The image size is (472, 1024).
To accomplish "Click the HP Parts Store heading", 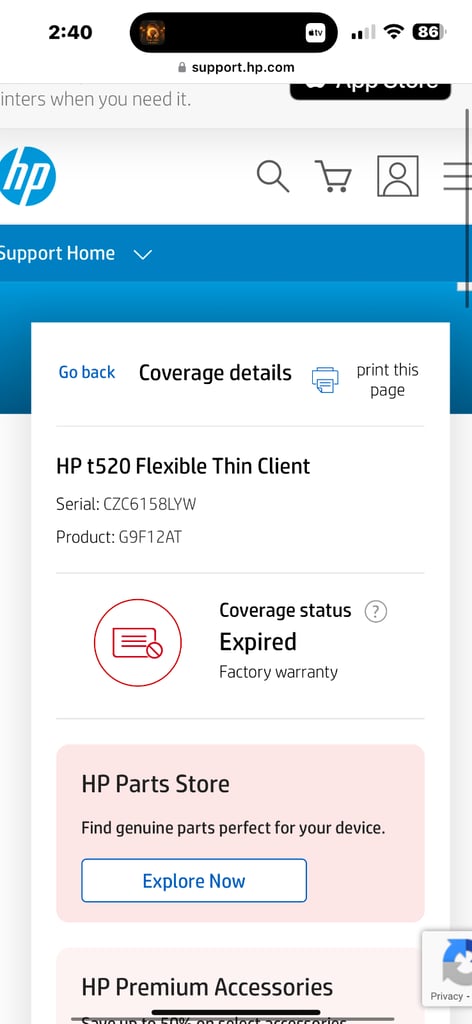I will [x=155, y=784].
